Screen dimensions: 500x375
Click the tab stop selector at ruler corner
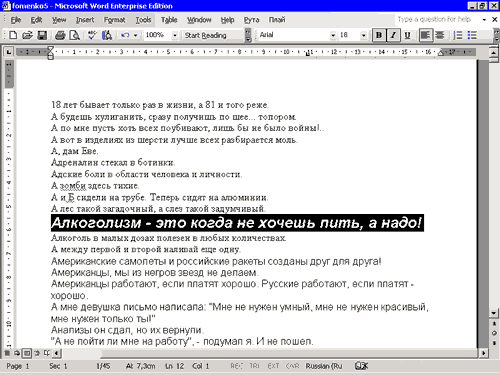(x=8, y=52)
